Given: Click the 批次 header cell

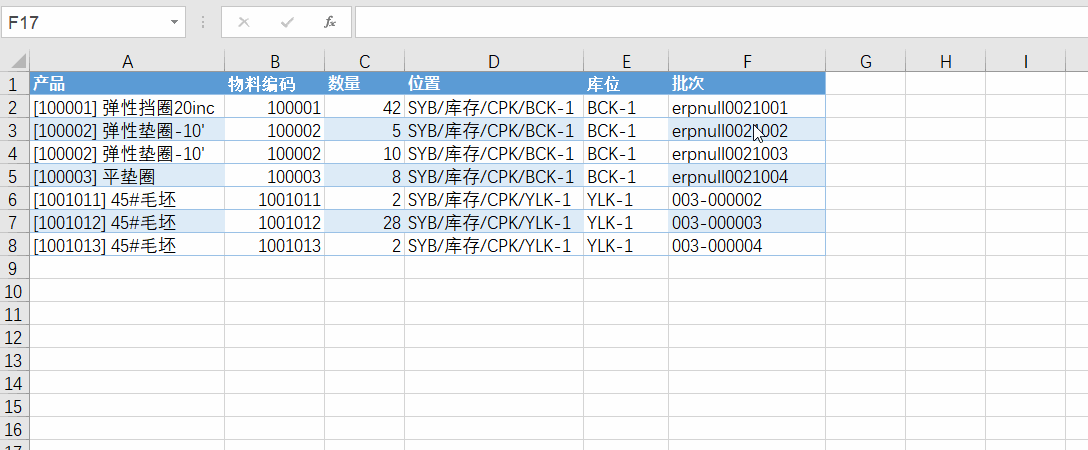Looking at the screenshot, I should (746, 84).
